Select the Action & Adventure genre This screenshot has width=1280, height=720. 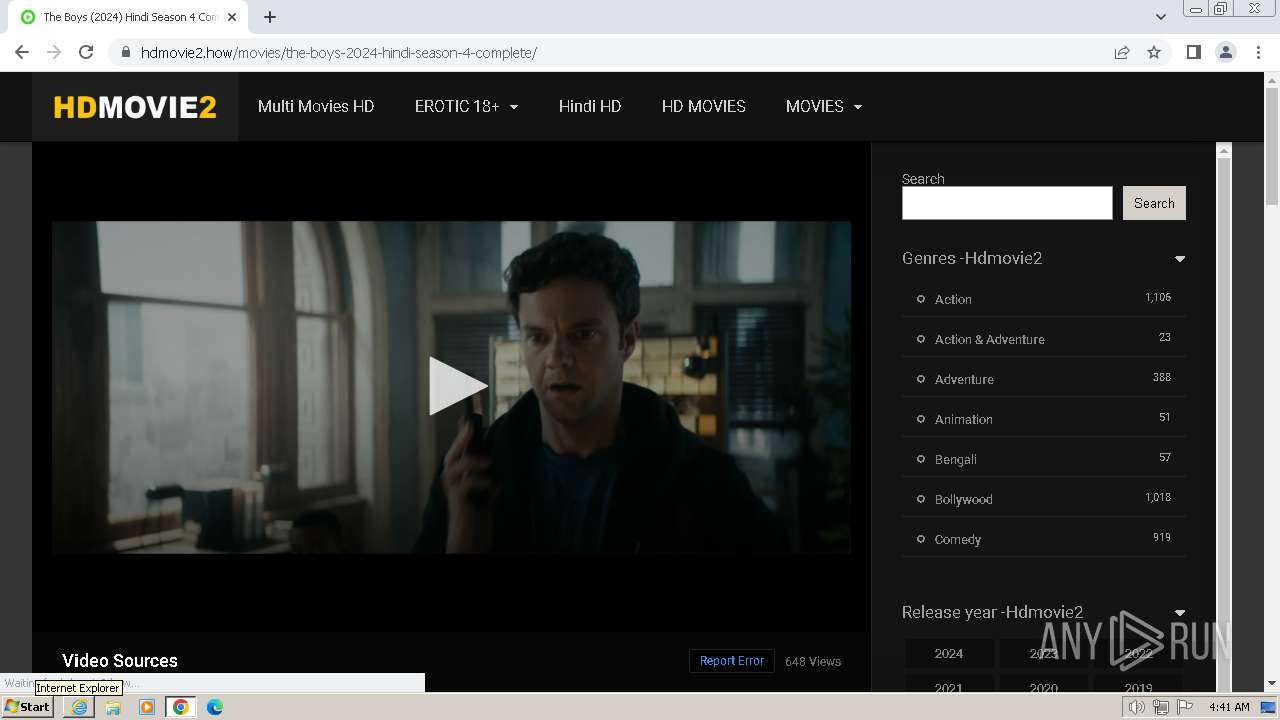(x=990, y=339)
